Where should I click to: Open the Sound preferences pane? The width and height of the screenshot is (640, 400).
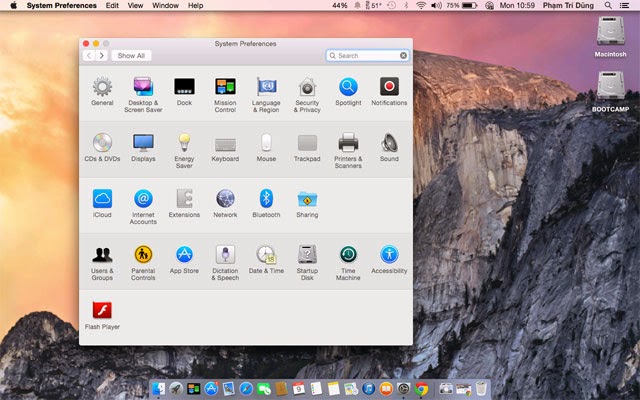[x=389, y=147]
